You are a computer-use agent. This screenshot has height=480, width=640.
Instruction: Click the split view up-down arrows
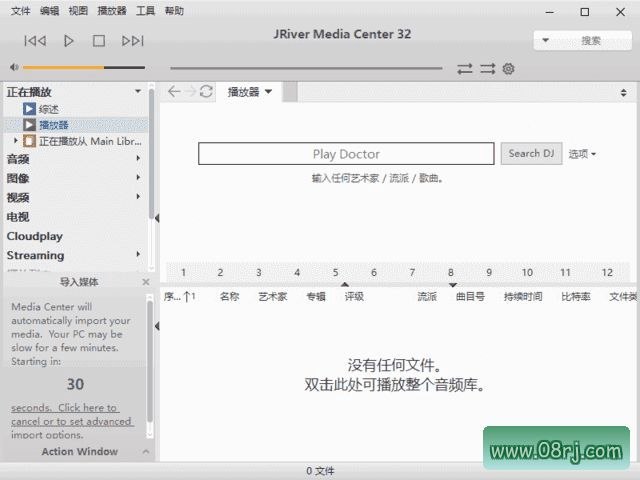click(623, 92)
